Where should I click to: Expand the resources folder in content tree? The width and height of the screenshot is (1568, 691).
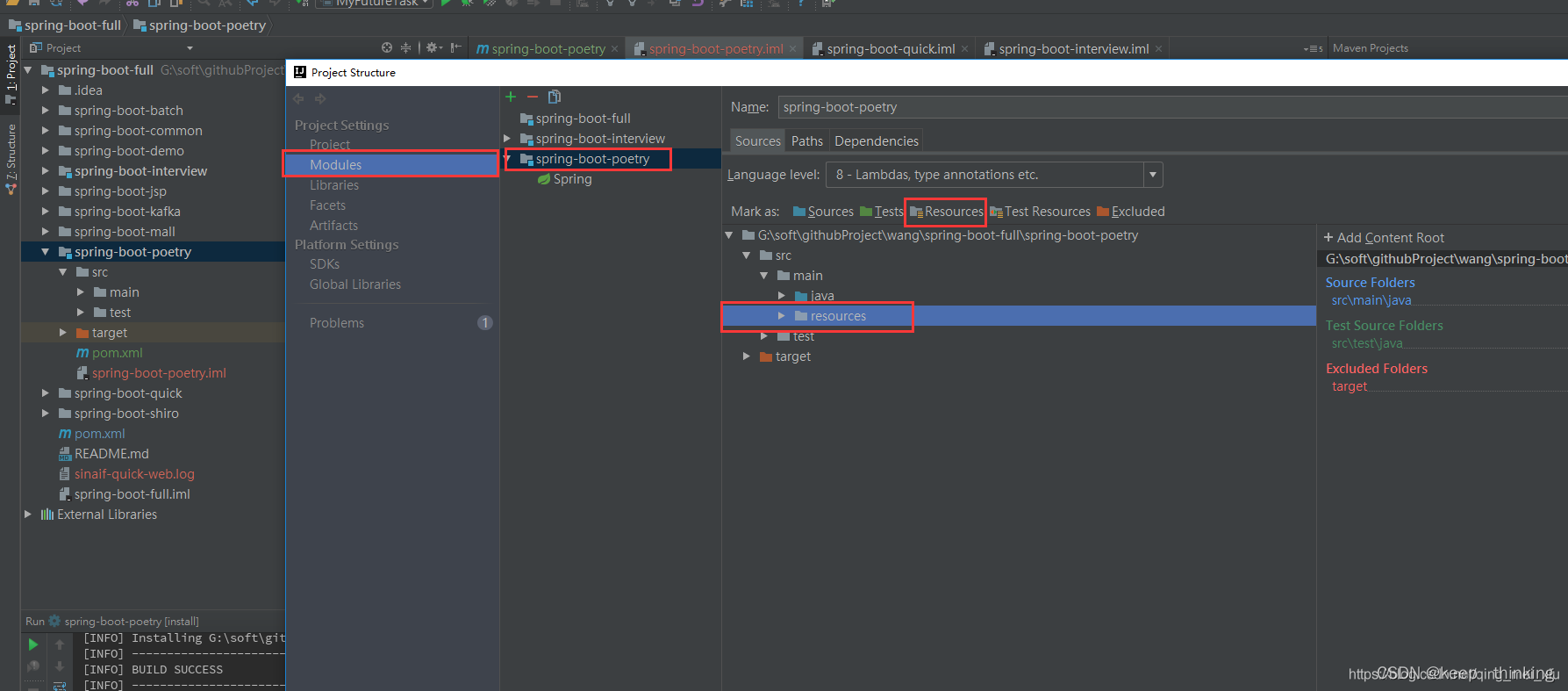pos(782,316)
